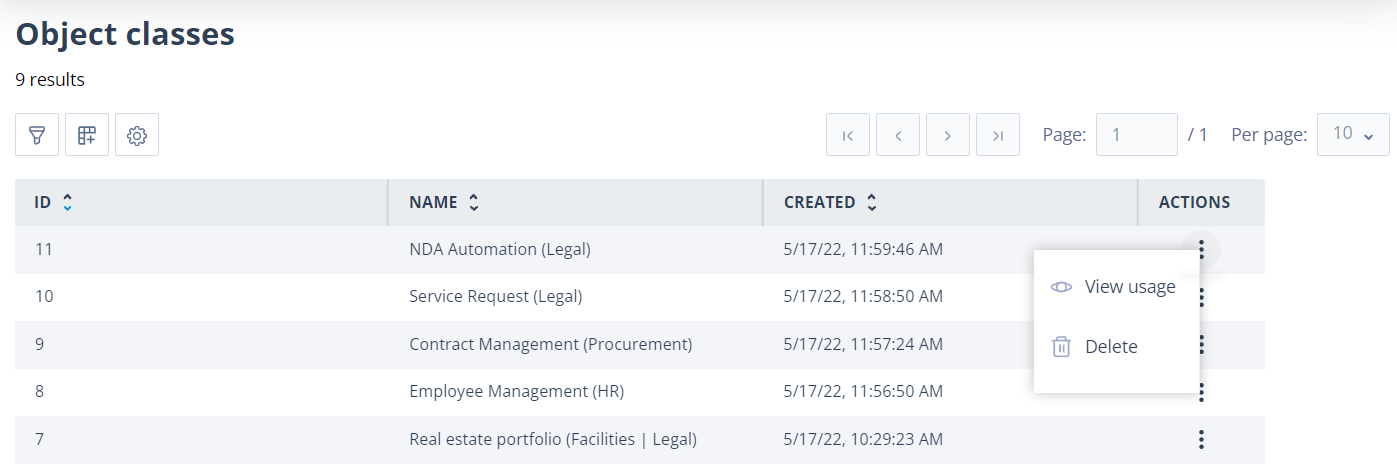Sort table by CREATED column
Viewport: 1397px width, 470px height.
(x=872, y=202)
